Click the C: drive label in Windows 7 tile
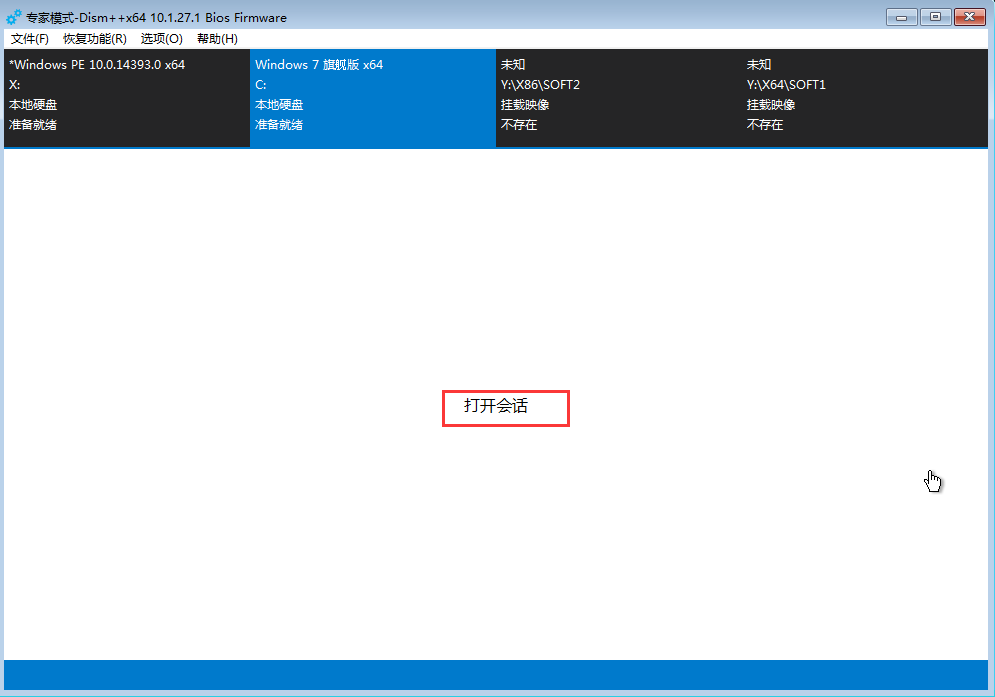995x697 pixels. tap(261, 85)
